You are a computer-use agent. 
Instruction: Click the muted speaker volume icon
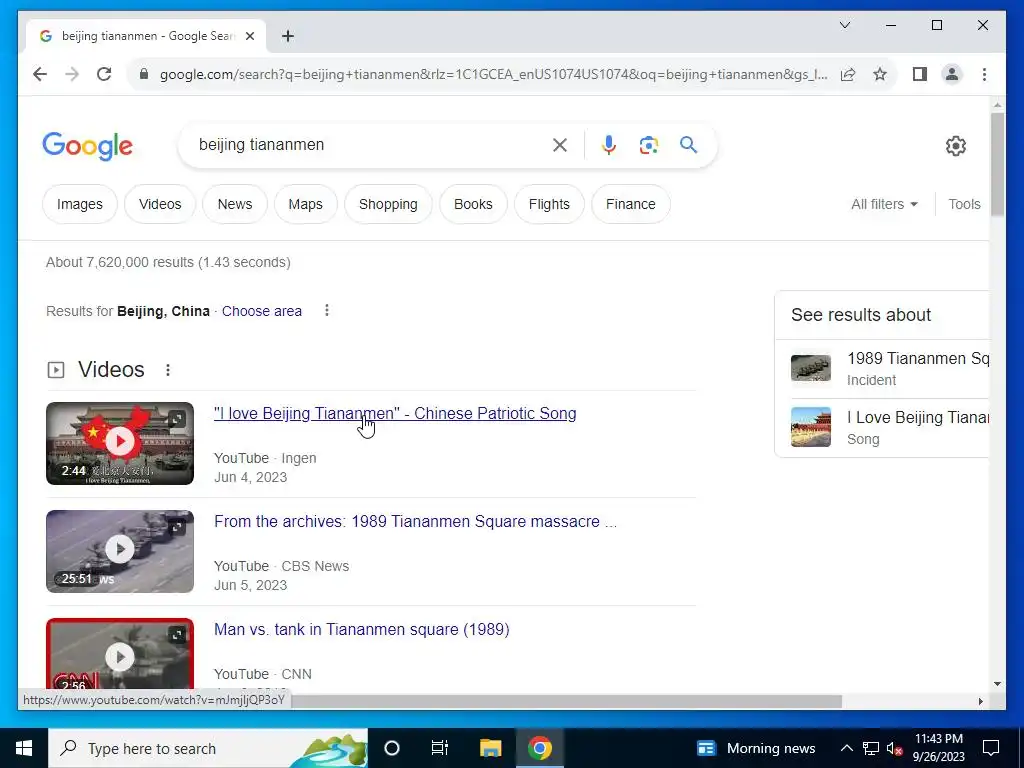(895, 748)
